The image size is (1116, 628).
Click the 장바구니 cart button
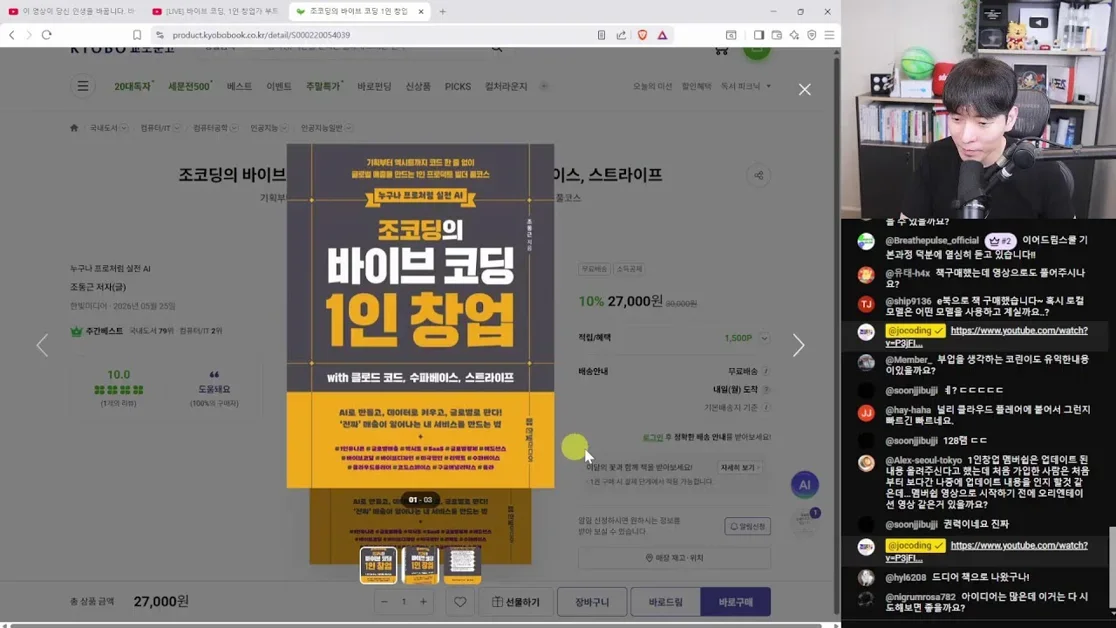(592, 602)
